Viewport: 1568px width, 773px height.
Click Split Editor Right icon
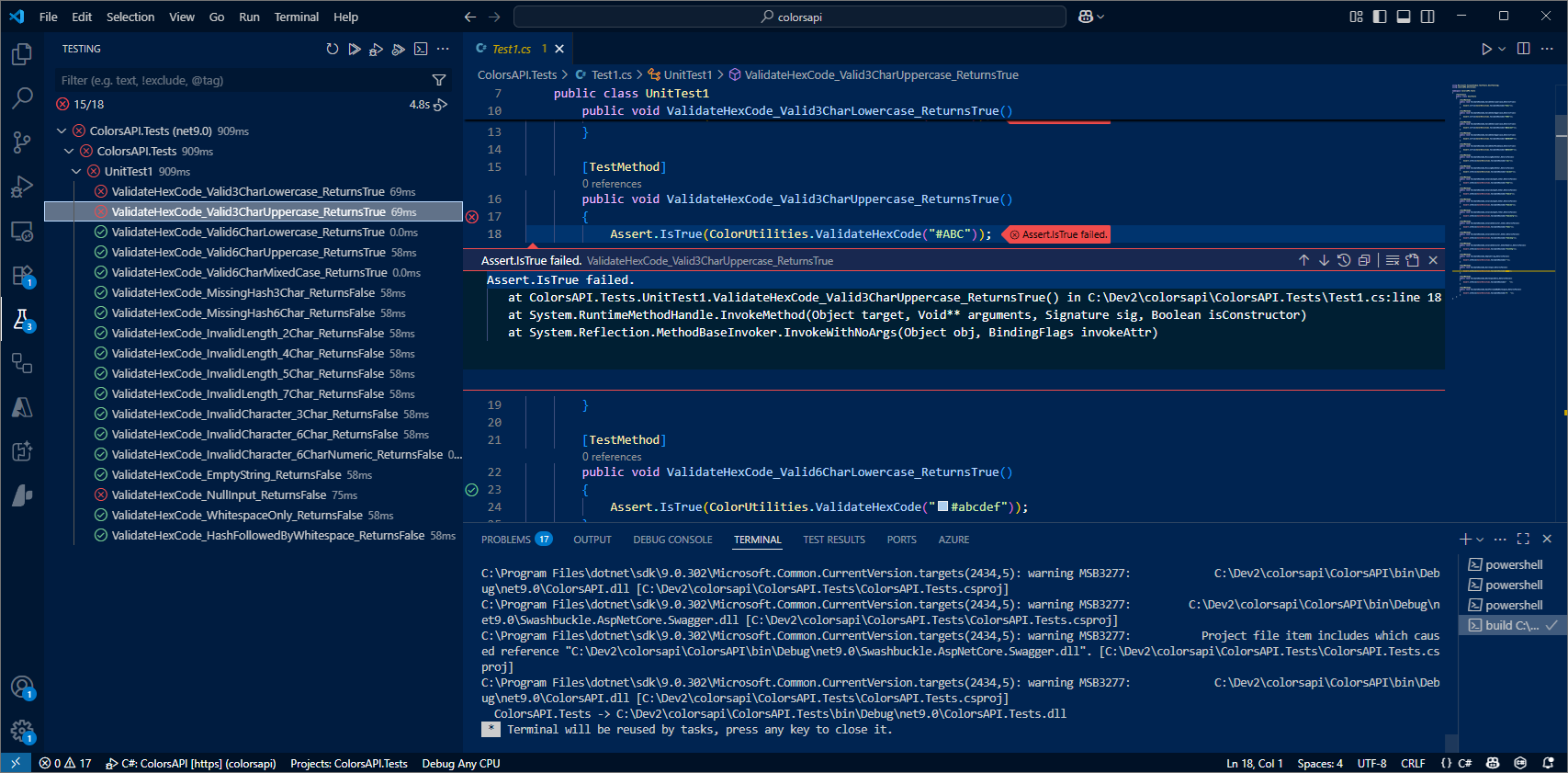(x=1523, y=49)
